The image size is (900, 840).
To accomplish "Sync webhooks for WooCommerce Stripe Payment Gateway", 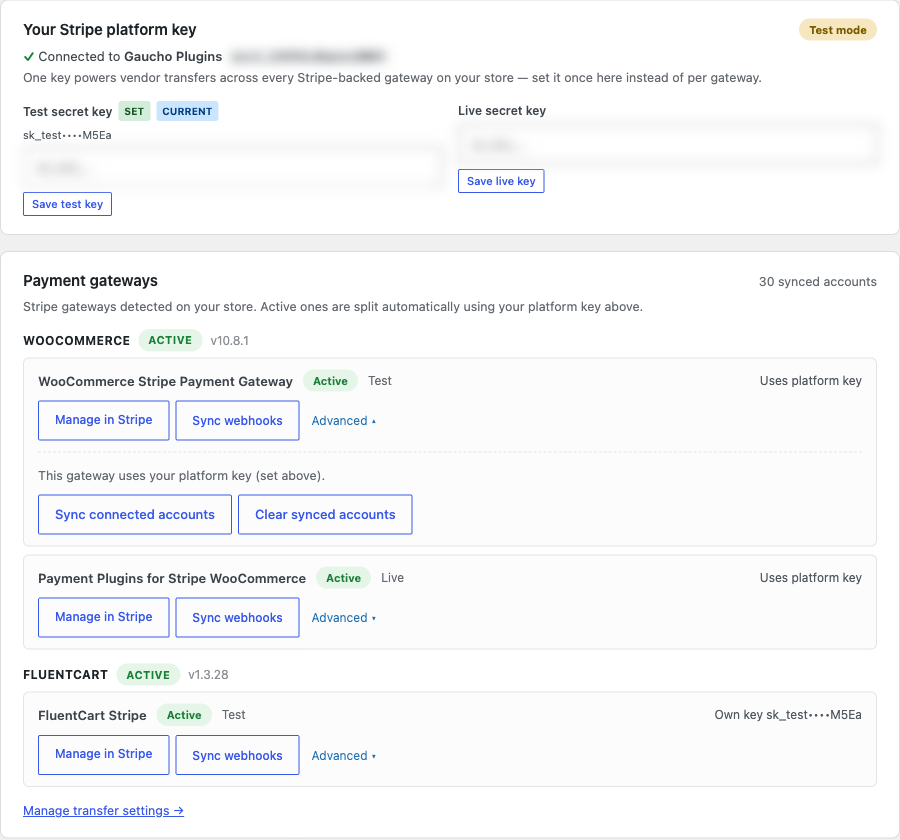I will tap(237, 420).
